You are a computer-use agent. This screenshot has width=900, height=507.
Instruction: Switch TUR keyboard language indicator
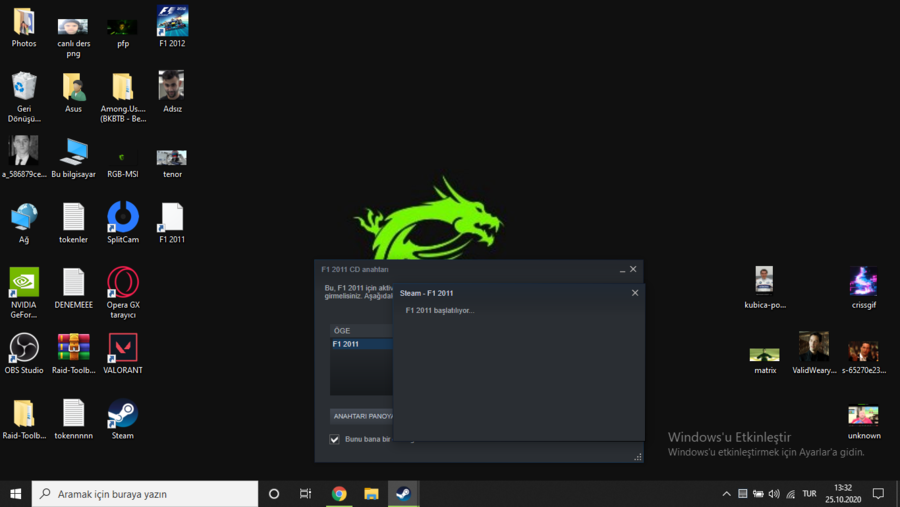click(809, 494)
